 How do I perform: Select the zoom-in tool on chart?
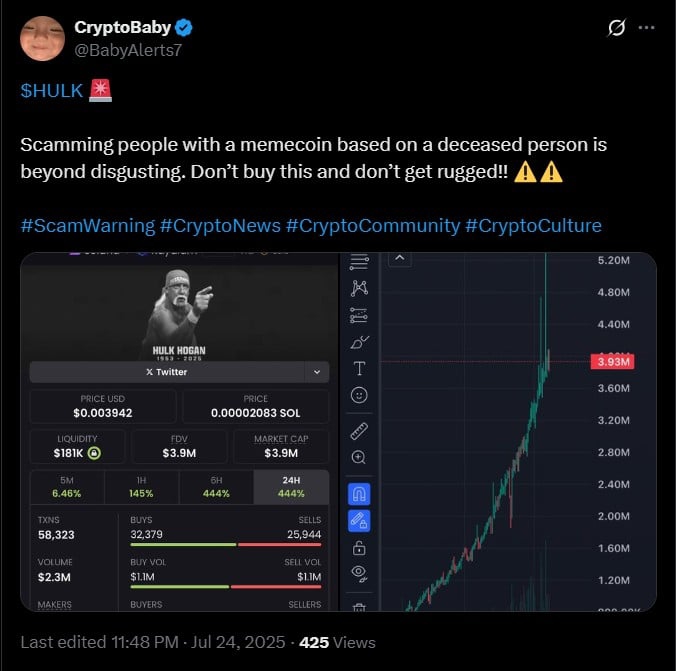[x=360, y=457]
